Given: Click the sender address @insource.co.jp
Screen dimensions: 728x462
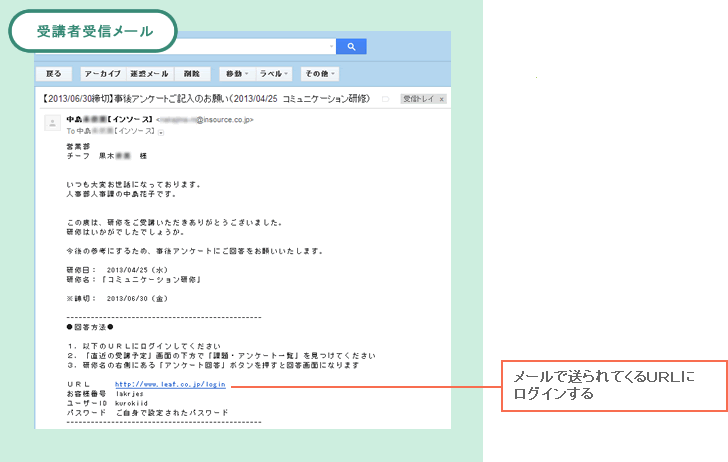Looking at the screenshot, I should [x=205, y=120].
